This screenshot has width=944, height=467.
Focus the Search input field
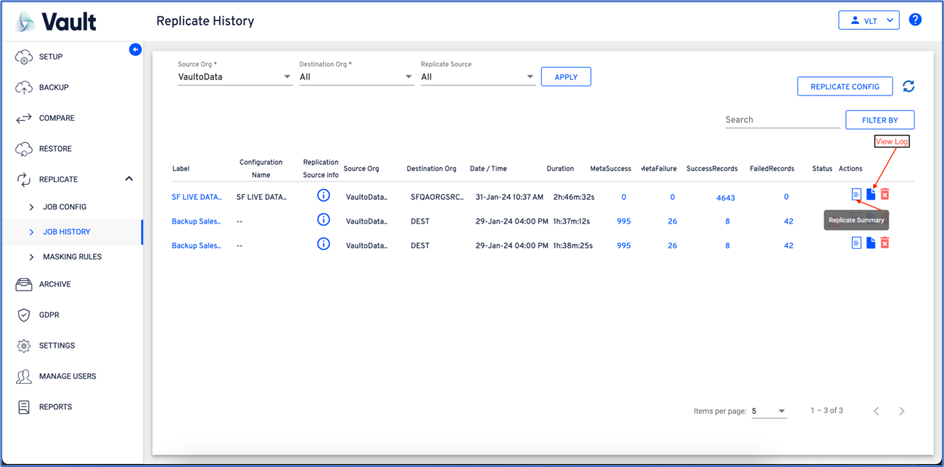[x=781, y=120]
